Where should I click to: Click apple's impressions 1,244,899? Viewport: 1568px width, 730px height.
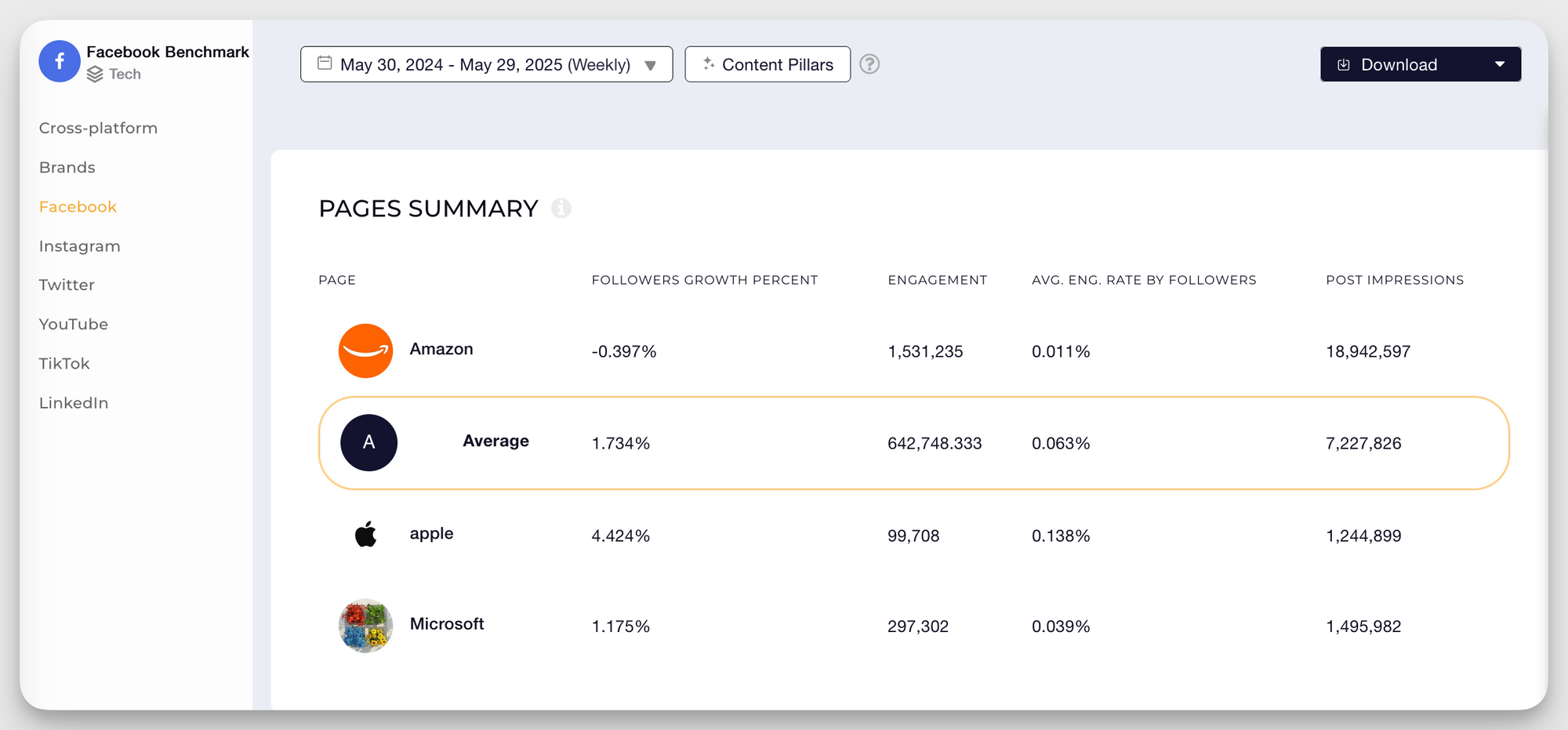pyautogui.click(x=1363, y=536)
